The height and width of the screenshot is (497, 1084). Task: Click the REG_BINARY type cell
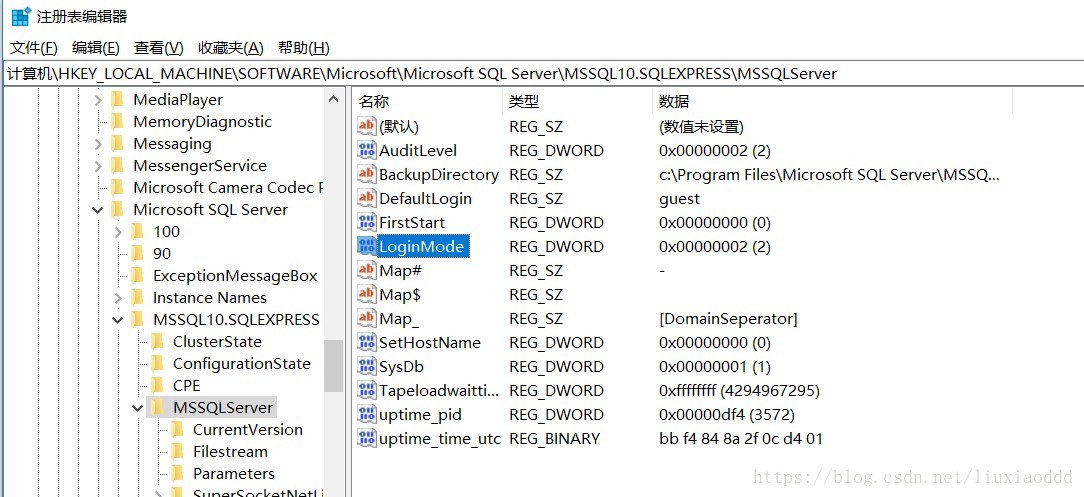pyautogui.click(x=554, y=438)
